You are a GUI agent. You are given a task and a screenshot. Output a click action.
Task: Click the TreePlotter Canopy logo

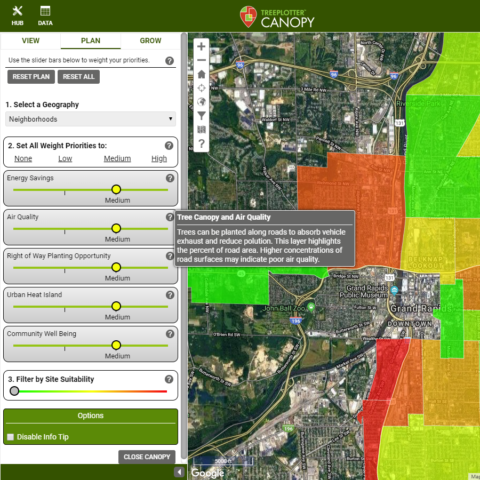pyautogui.click(x=277, y=17)
